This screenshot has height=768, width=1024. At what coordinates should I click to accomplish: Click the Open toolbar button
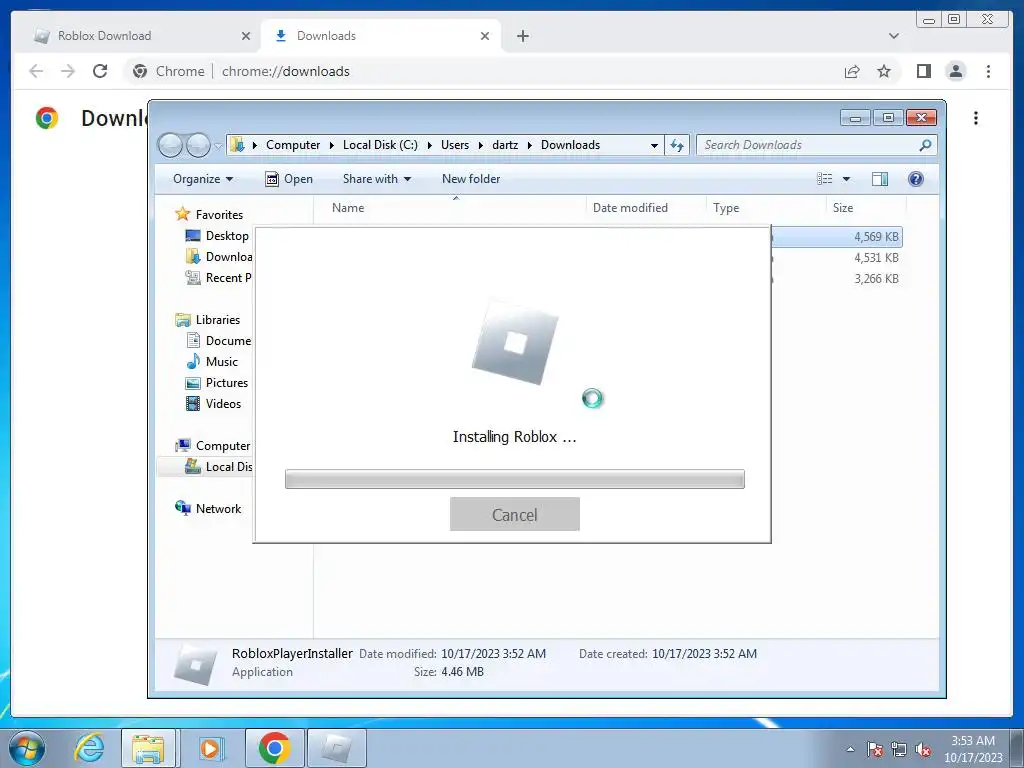(x=289, y=179)
